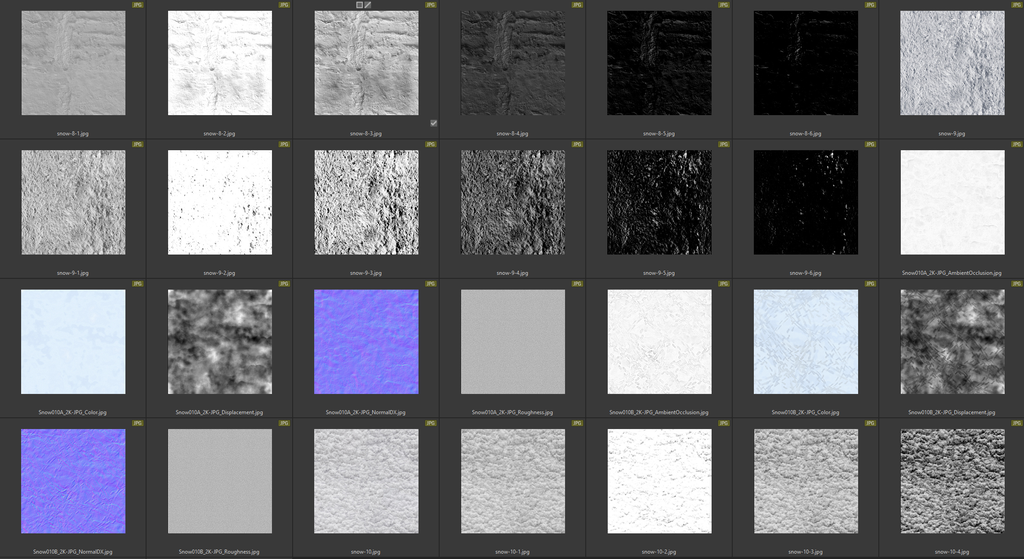Select the snow-9-5.jpg dark thumbnail

pyautogui.click(x=659, y=202)
